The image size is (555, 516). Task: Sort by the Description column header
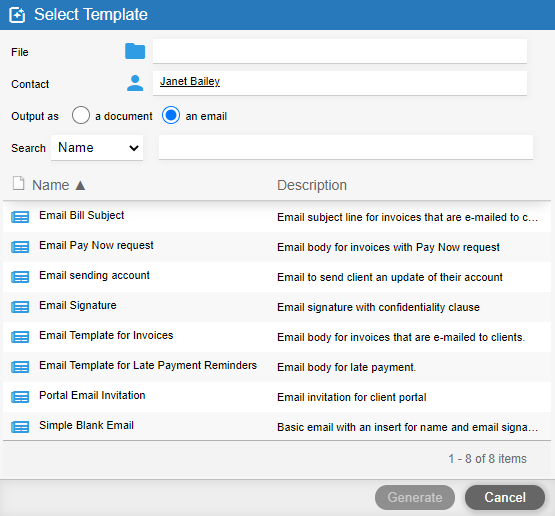pyautogui.click(x=312, y=185)
